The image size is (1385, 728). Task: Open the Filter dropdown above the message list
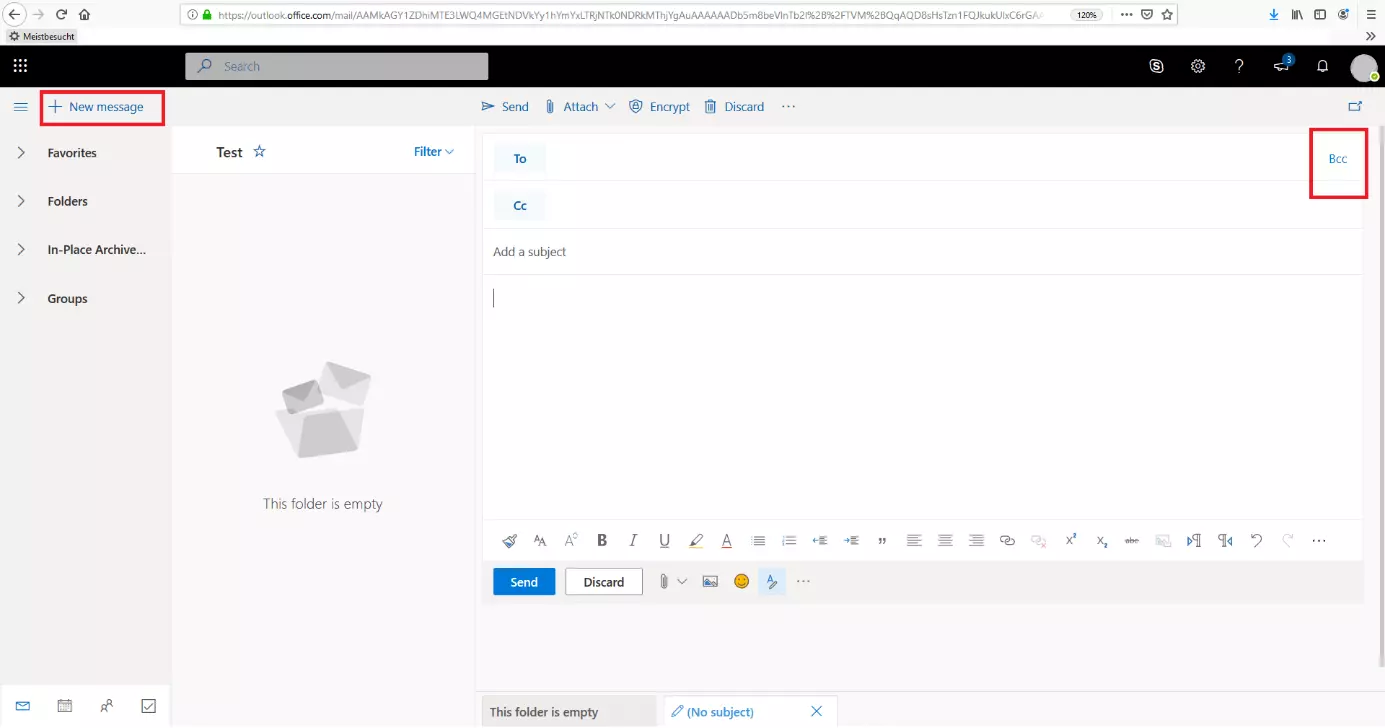433,151
